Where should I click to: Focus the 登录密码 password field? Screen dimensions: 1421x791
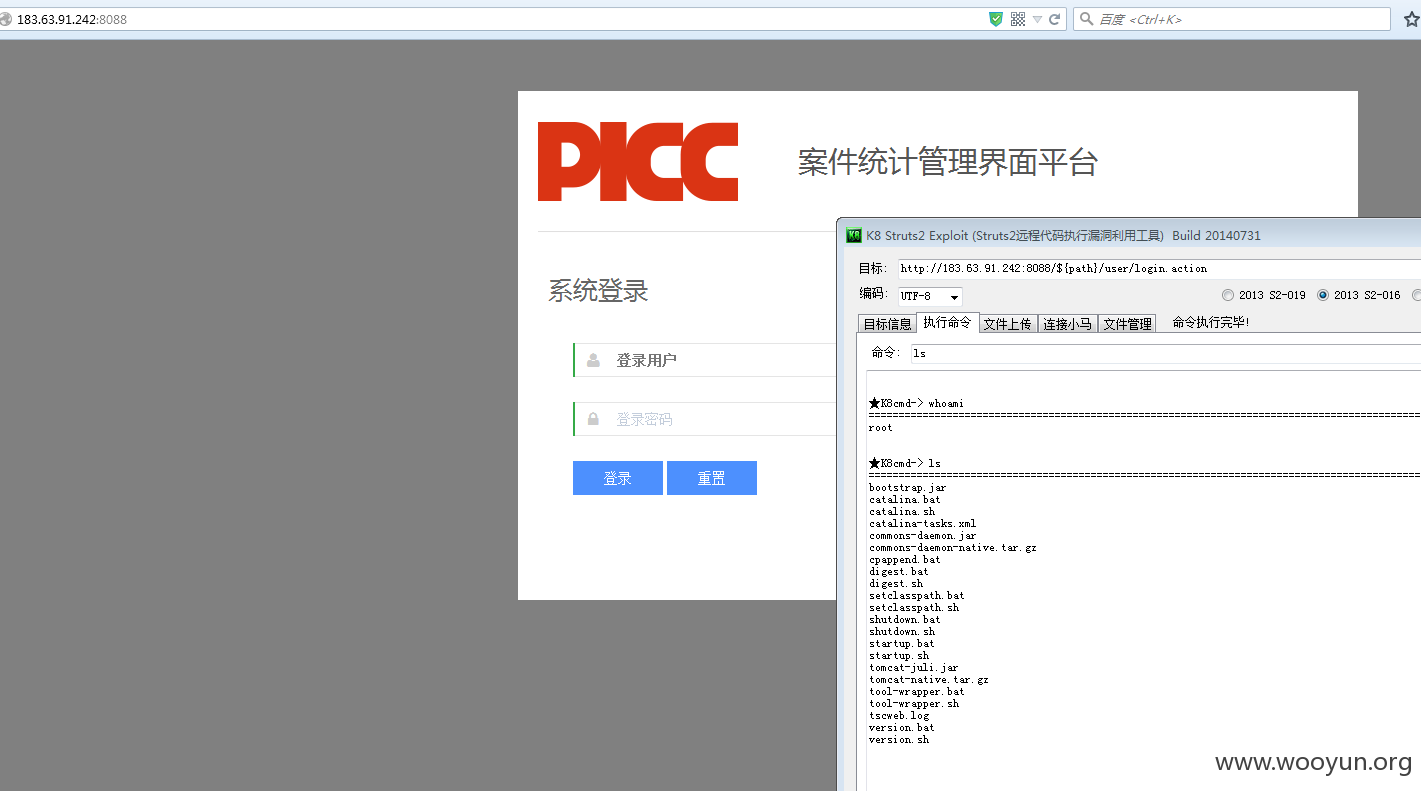[705, 419]
